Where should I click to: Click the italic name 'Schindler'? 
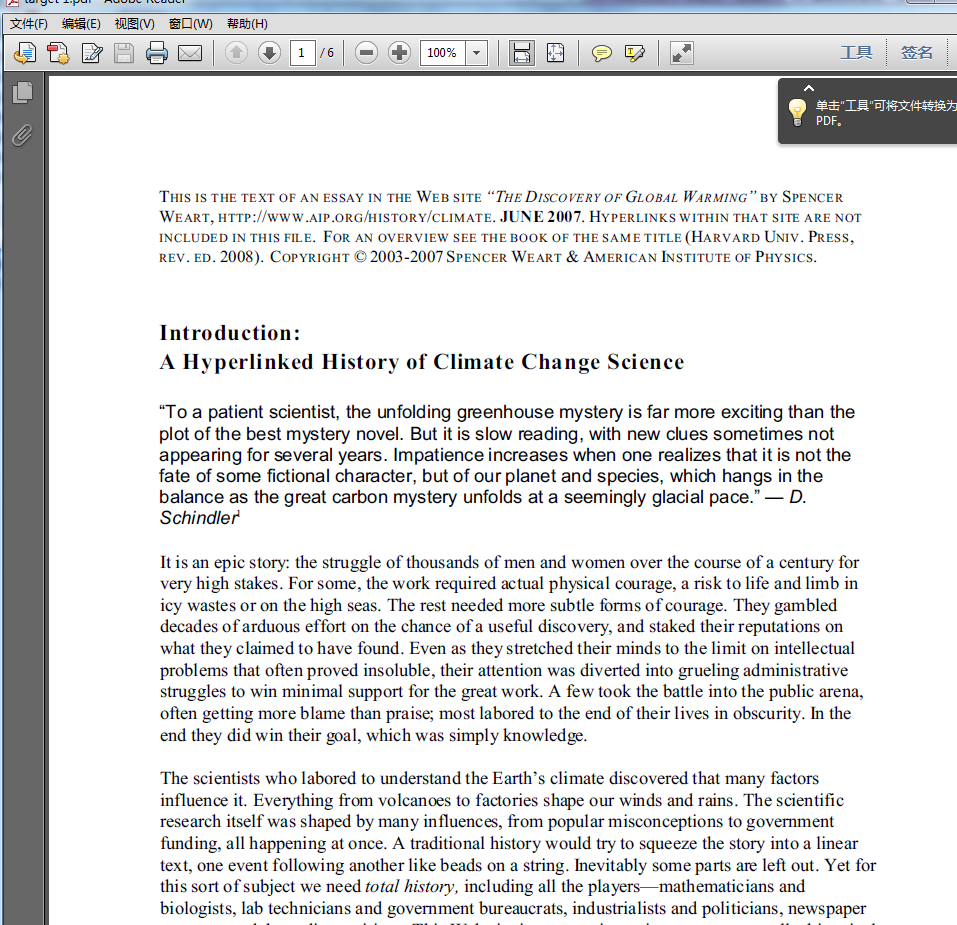[198, 518]
